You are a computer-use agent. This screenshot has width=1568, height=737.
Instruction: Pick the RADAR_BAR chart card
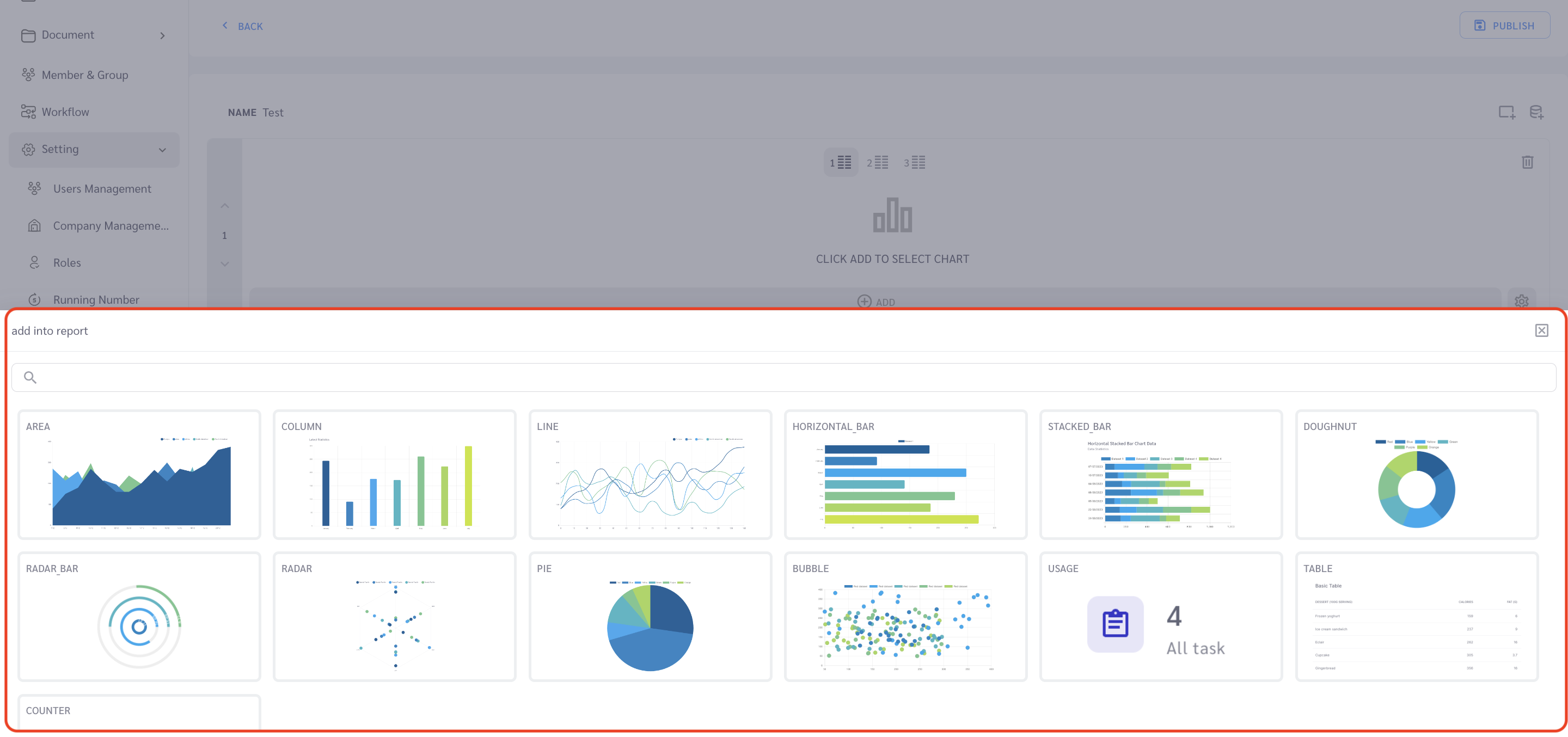(139, 617)
